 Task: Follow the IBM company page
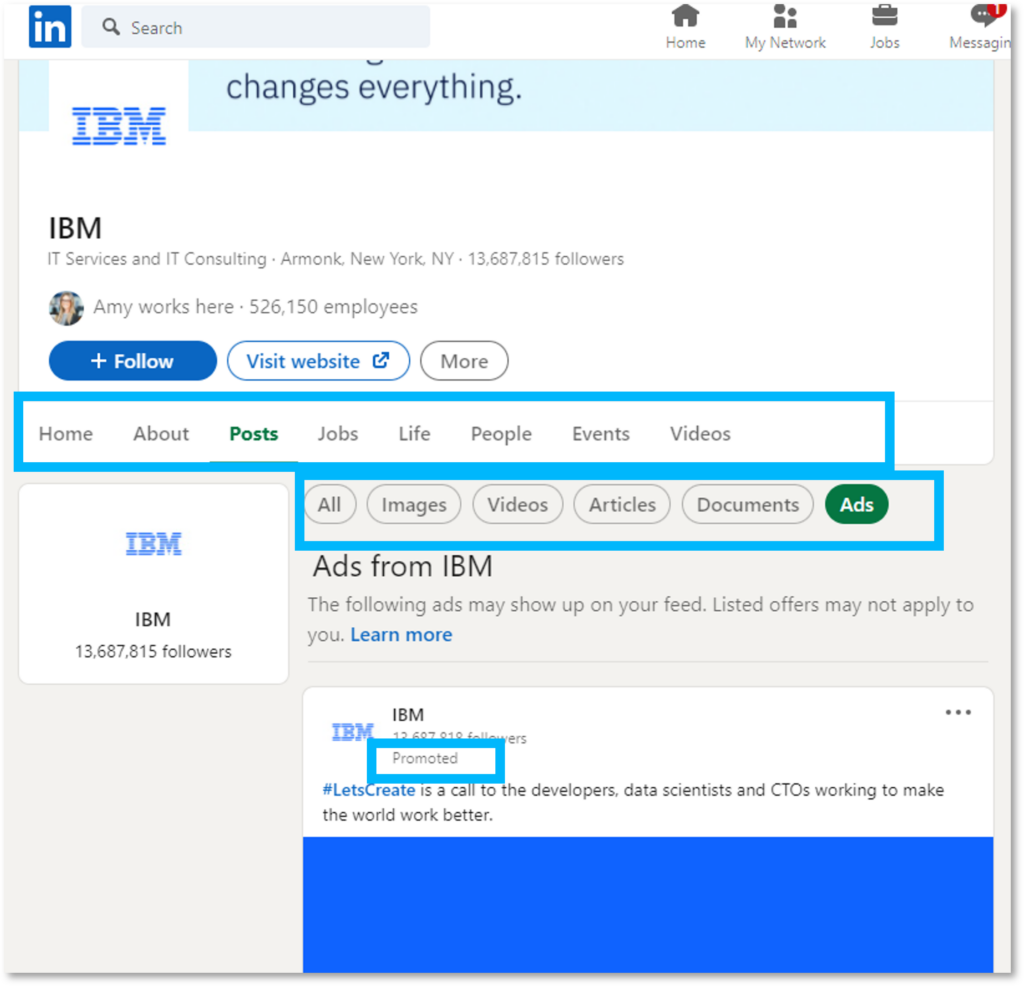(x=133, y=361)
